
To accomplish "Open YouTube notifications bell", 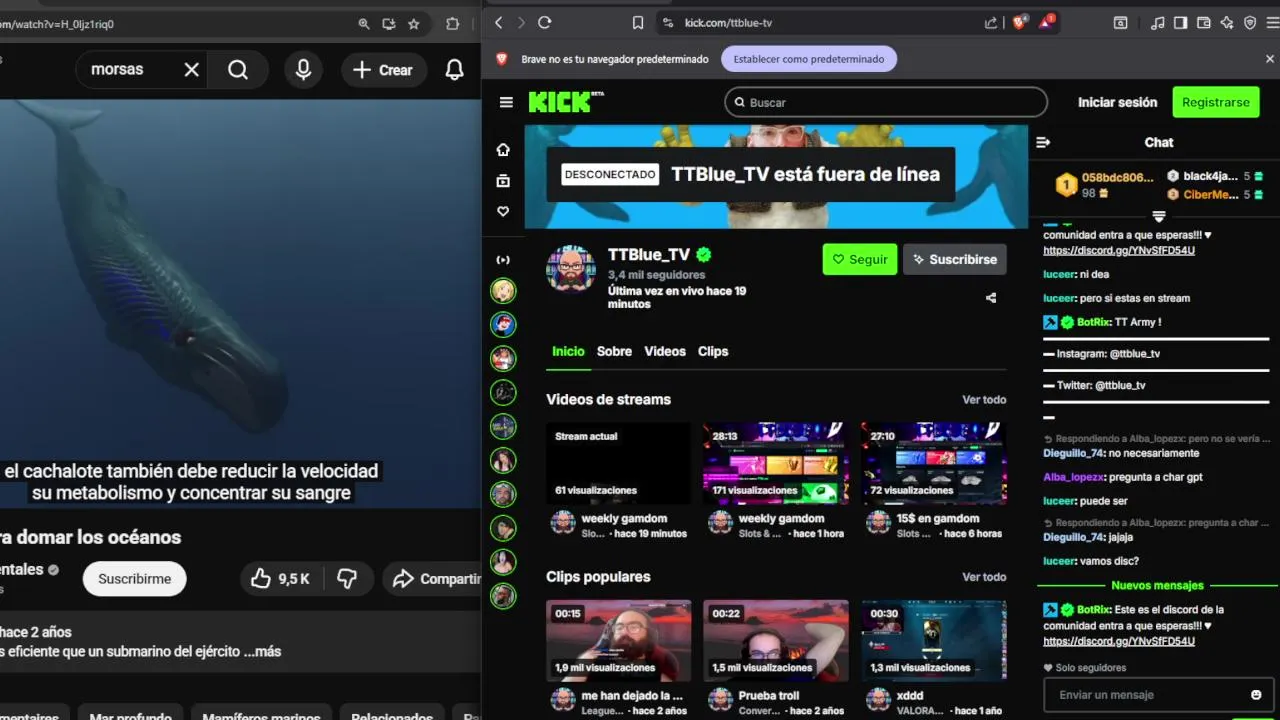I will (454, 69).
